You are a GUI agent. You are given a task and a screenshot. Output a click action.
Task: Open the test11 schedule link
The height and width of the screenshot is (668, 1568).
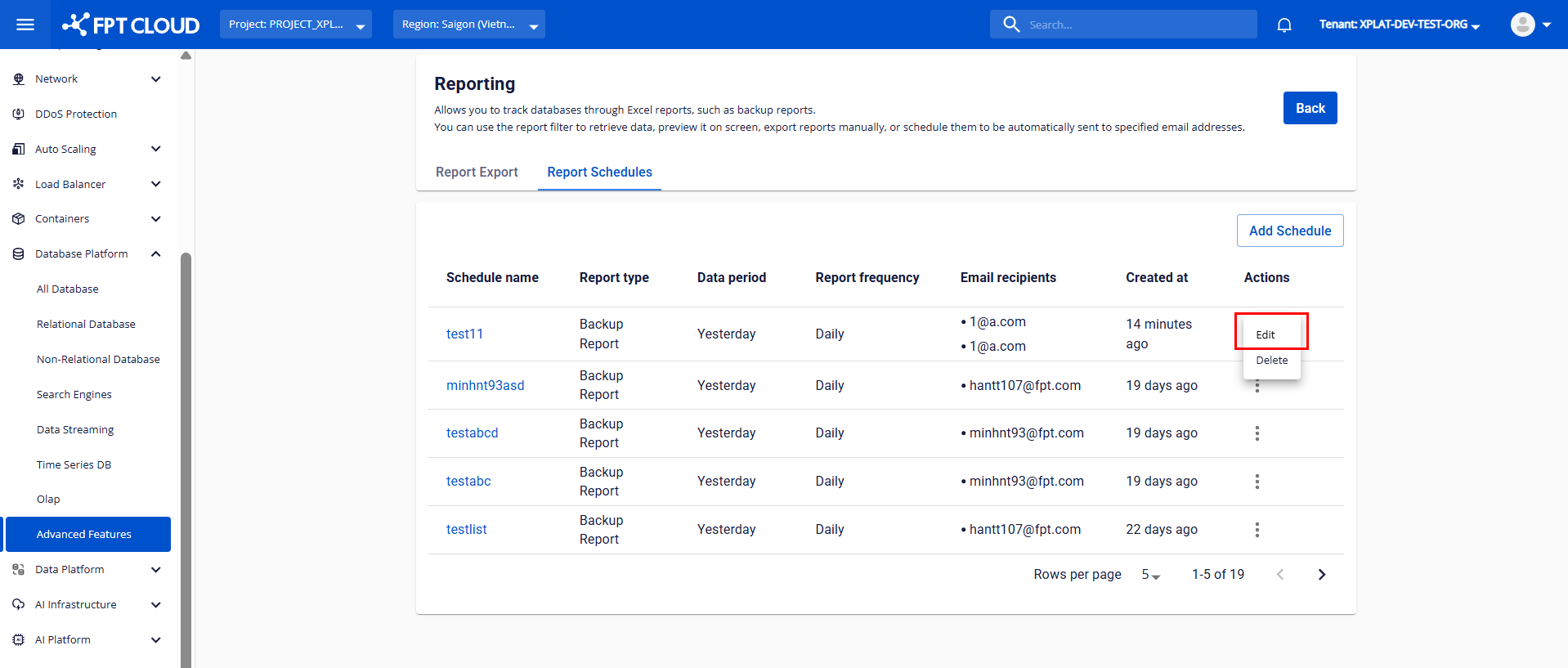(464, 334)
